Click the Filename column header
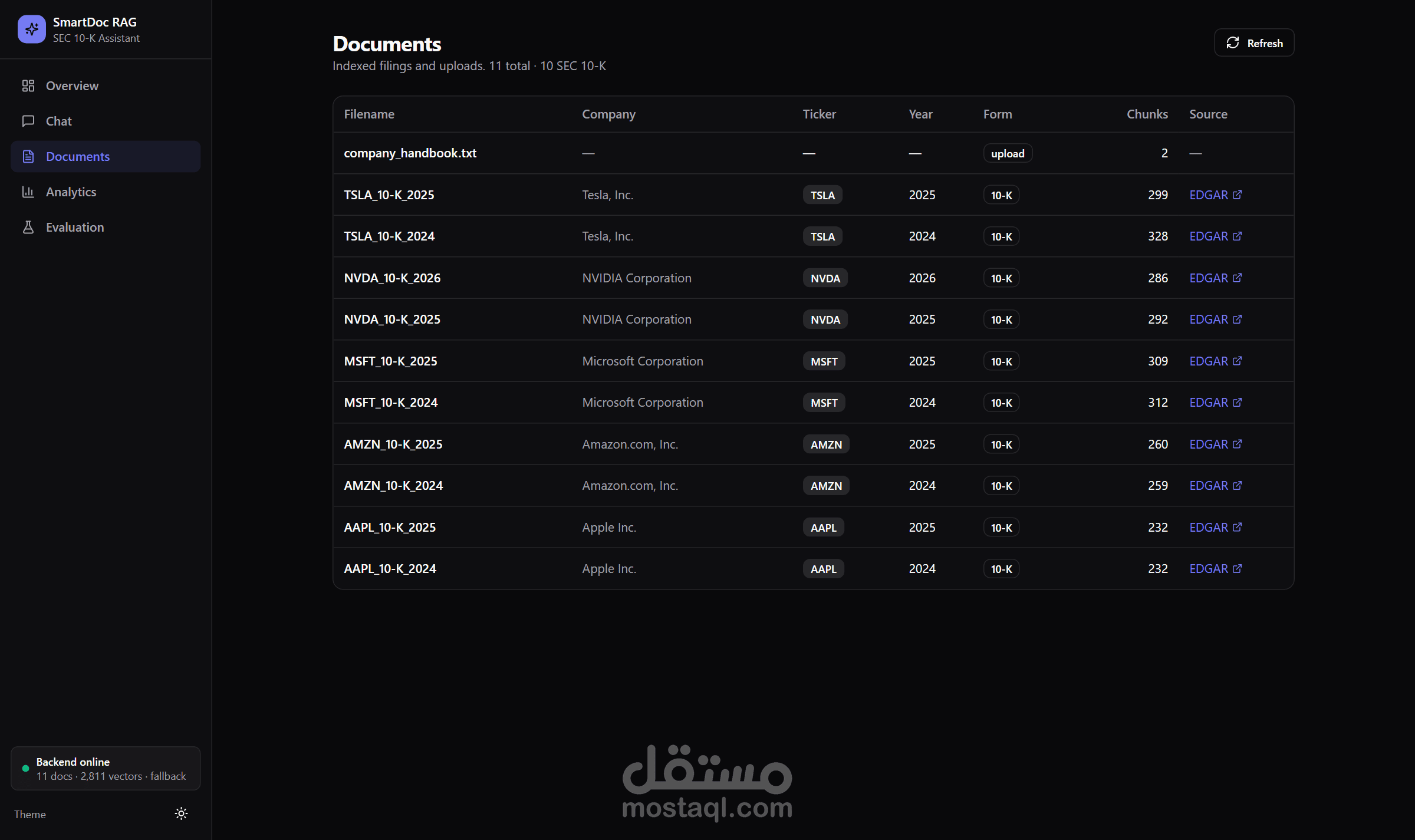Screen dimensions: 1415x840 point(369,114)
